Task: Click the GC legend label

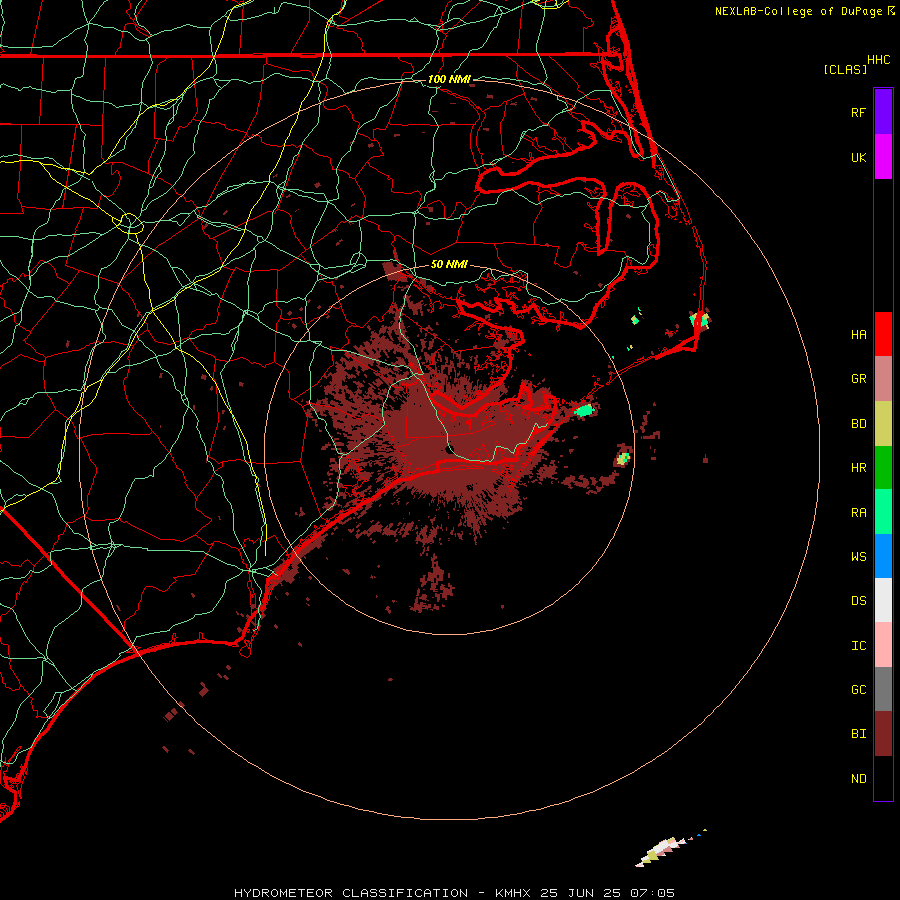Action: (858, 689)
